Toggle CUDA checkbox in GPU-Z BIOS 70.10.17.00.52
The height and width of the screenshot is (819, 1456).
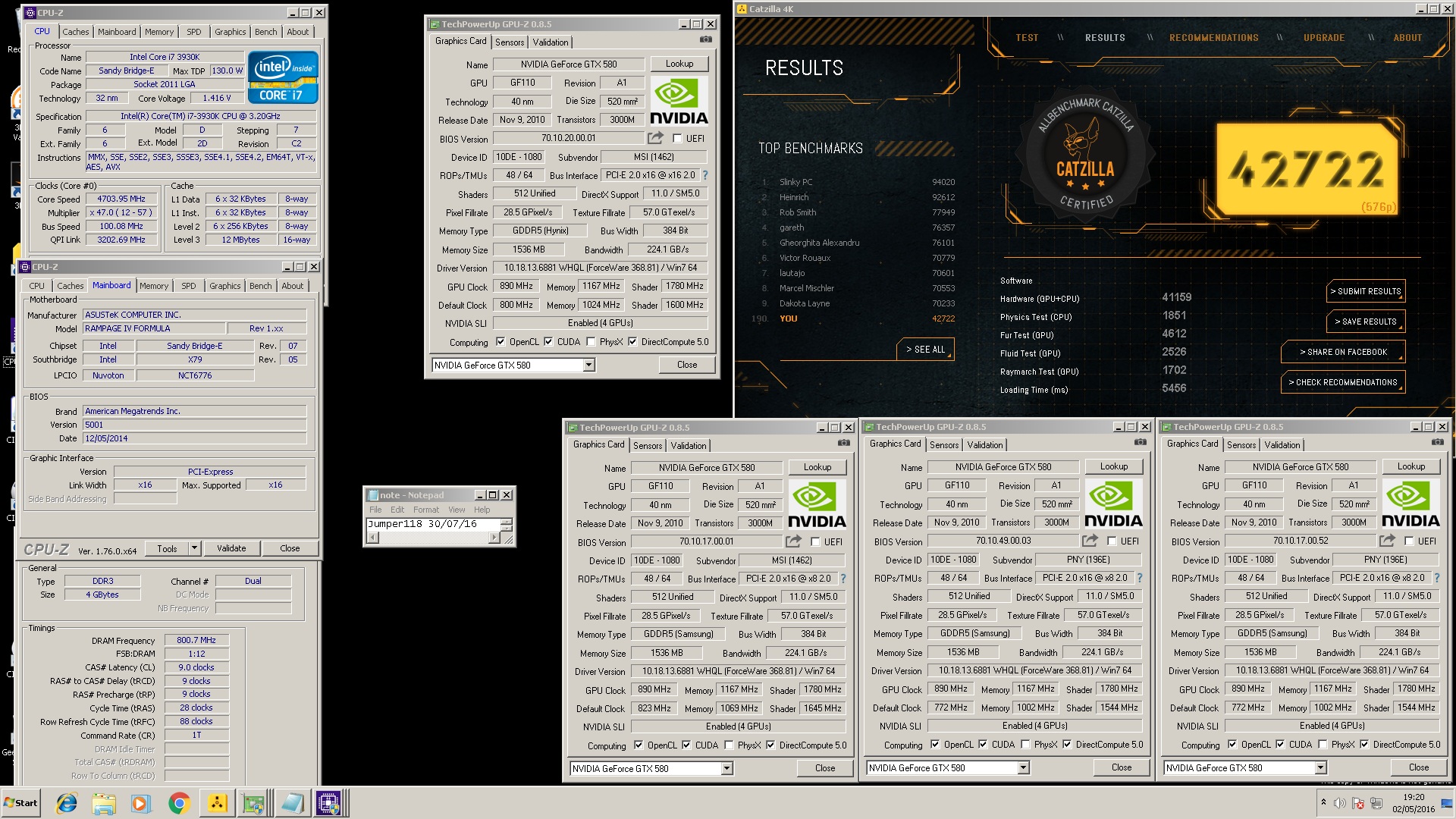1280,745
